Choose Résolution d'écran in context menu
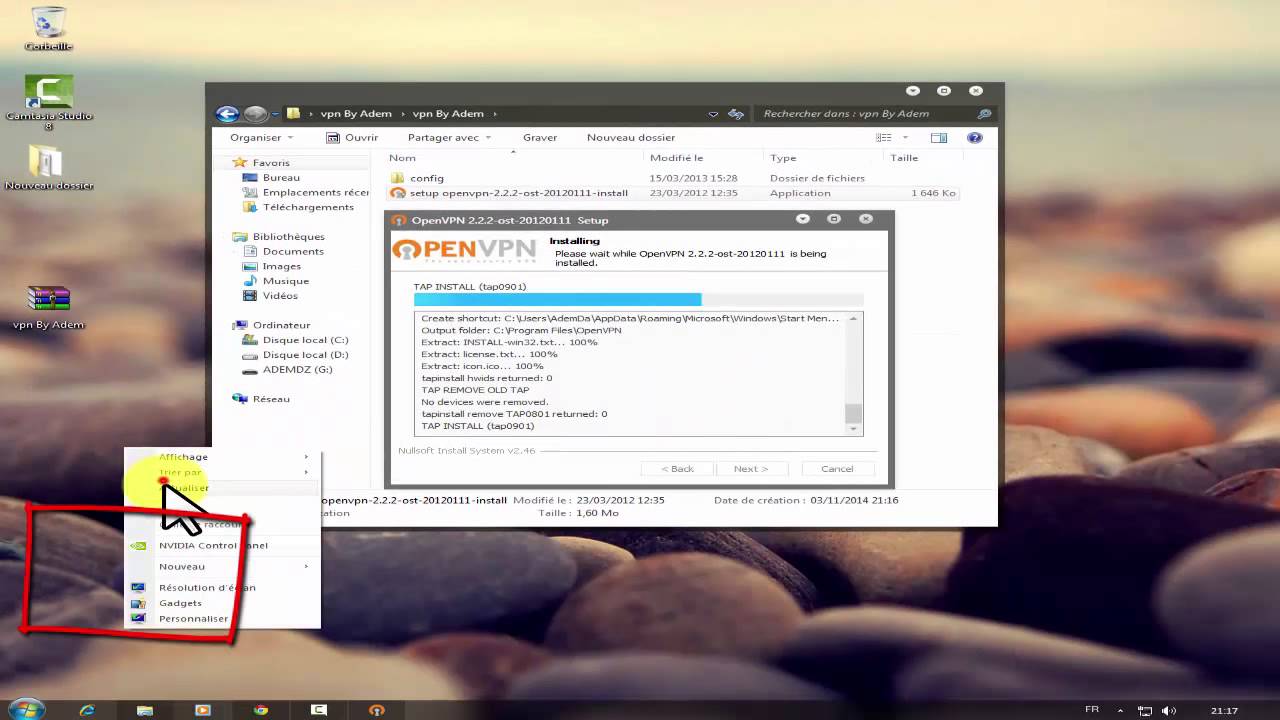 (221, 588)
